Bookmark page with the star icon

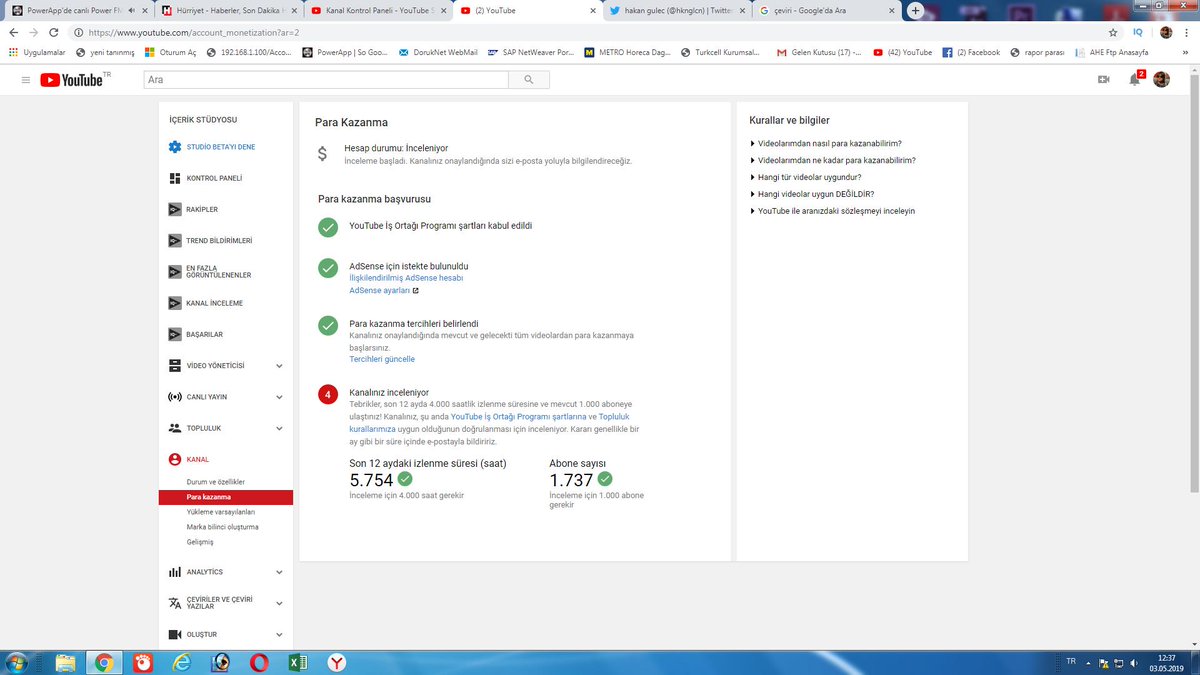(x=1113, y=32)
